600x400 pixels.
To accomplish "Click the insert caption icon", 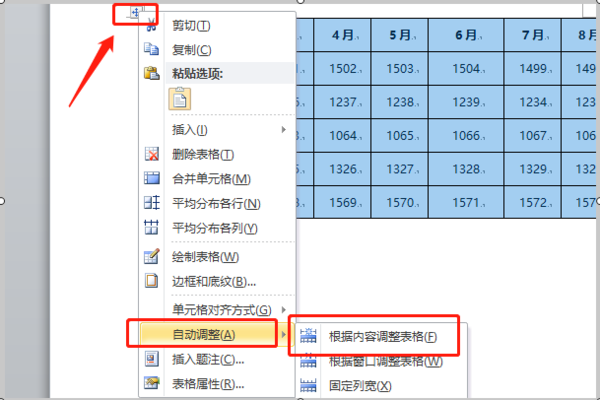I will click(x=152, y=359).
